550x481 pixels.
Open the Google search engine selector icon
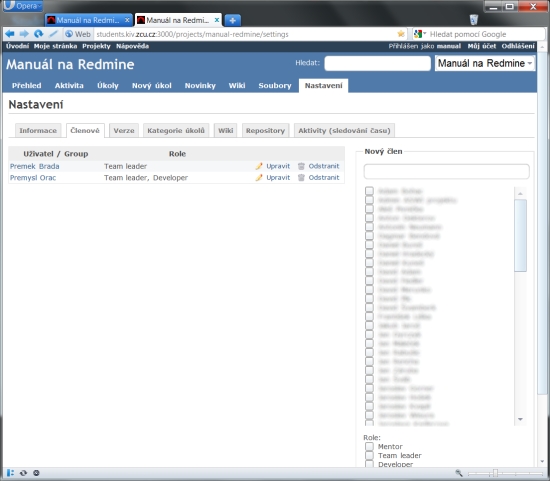(x=420, y=34)
